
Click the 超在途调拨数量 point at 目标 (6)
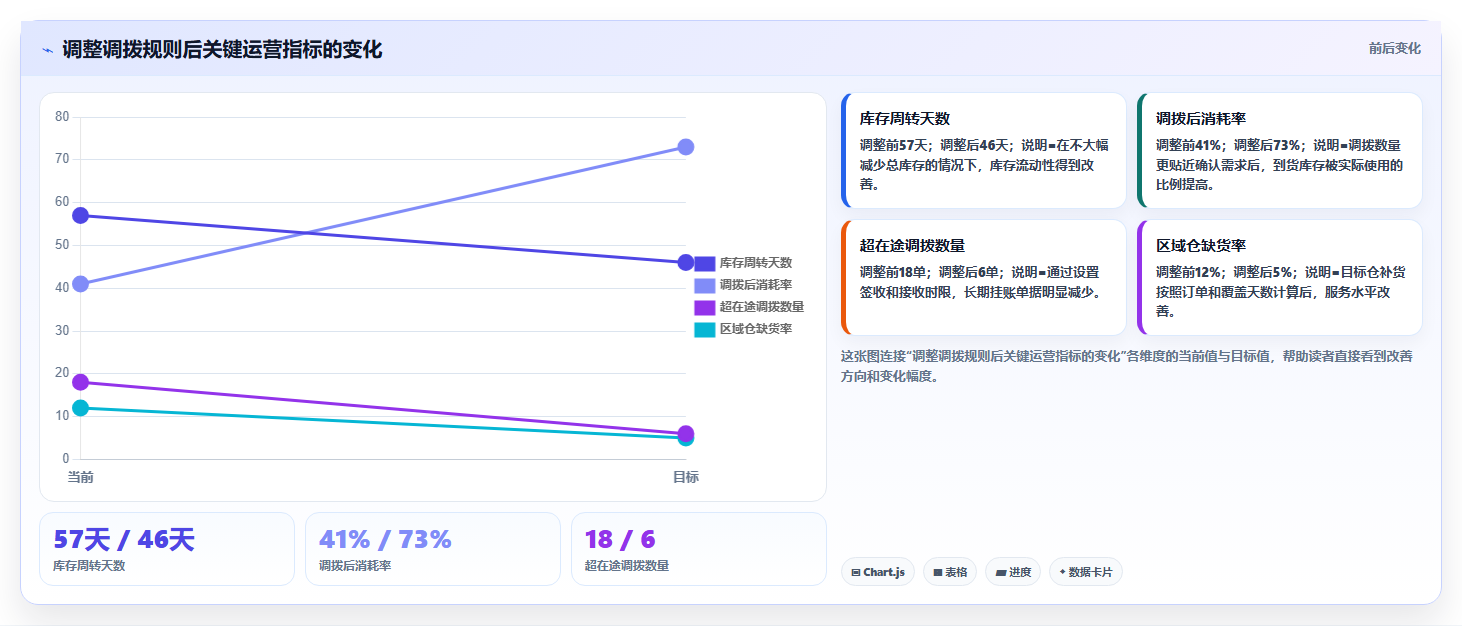[x=686, y=433]
